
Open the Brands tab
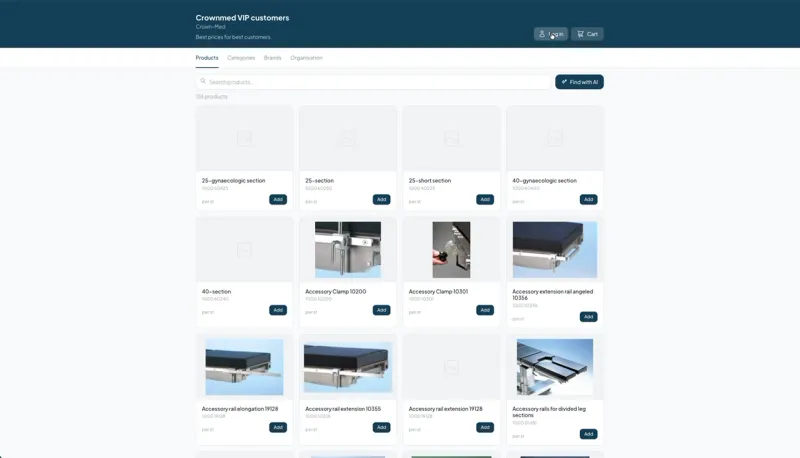pyautogui.click(x=272, y=58)
